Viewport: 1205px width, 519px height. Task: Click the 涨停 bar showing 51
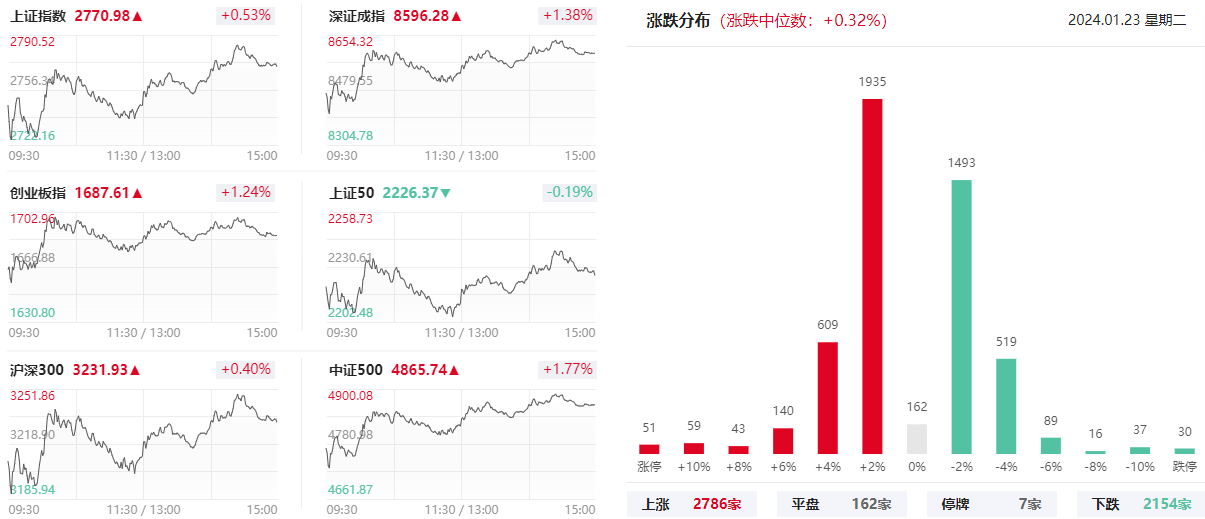coord(649,449)
